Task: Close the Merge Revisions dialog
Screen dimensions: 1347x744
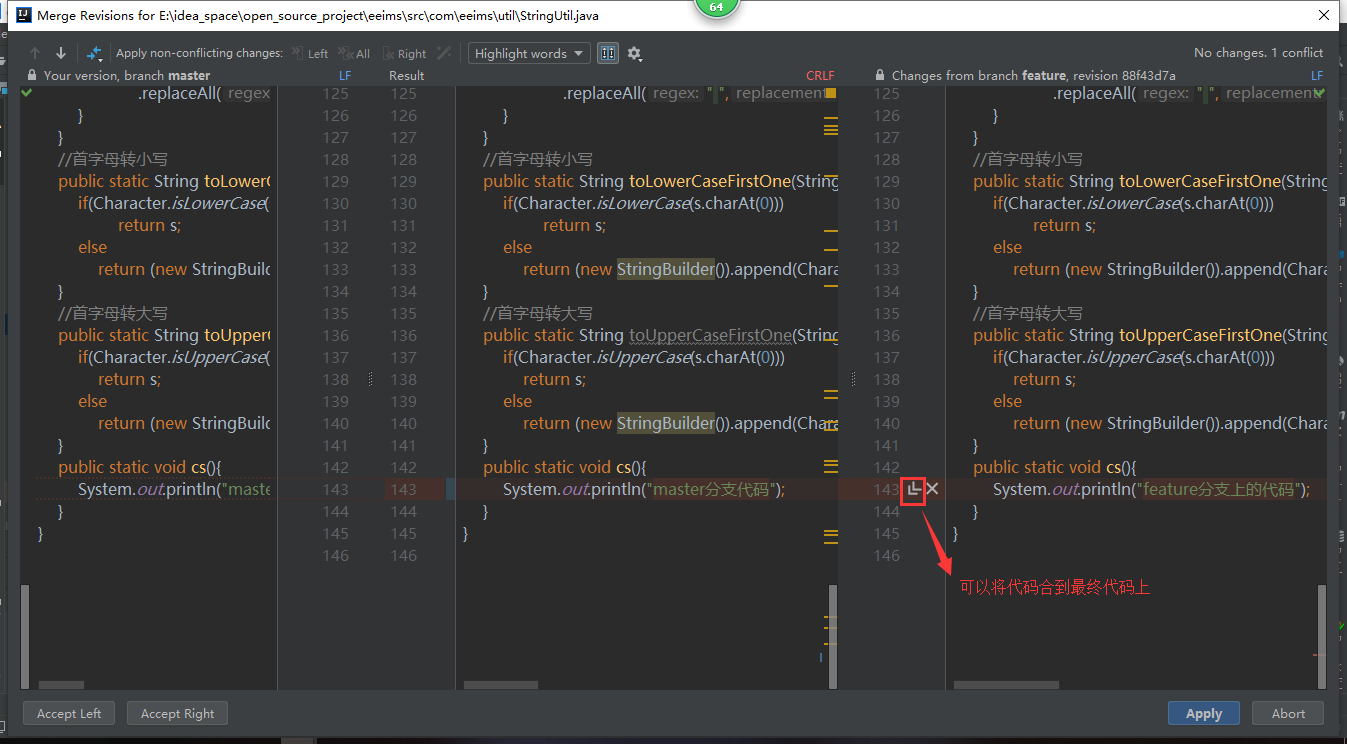Action: (x=1323, y=15)
